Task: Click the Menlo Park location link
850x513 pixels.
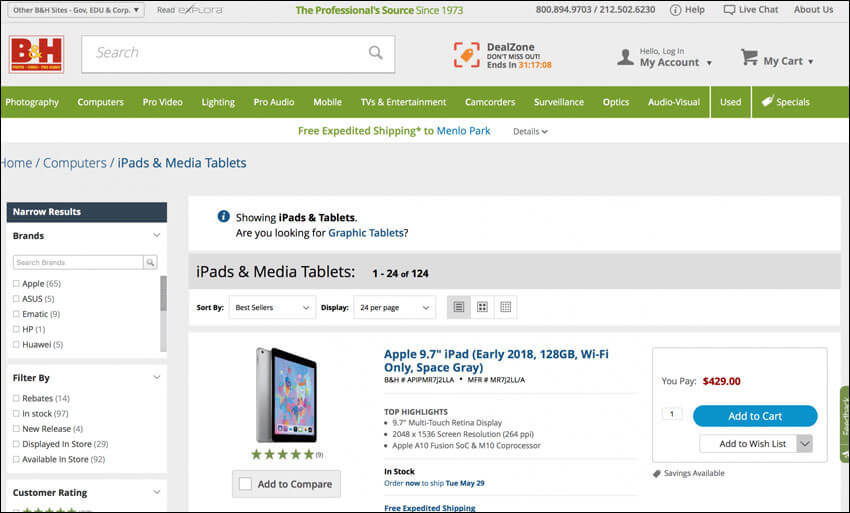Action: pyautogui.click(x=463, y=131)
